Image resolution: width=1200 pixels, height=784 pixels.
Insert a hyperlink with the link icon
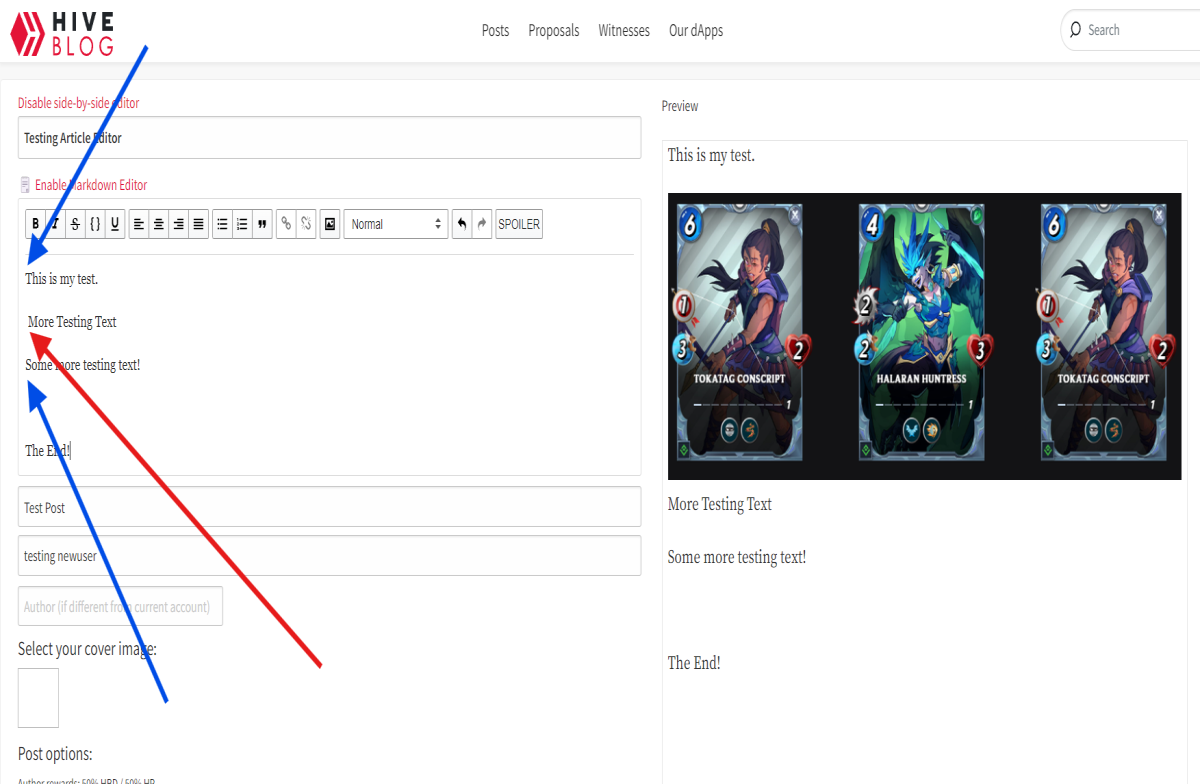[286, 224]
